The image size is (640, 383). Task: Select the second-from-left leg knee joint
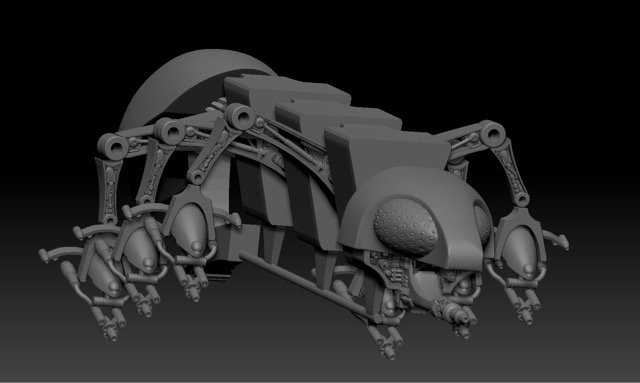[x=170, y=131]
